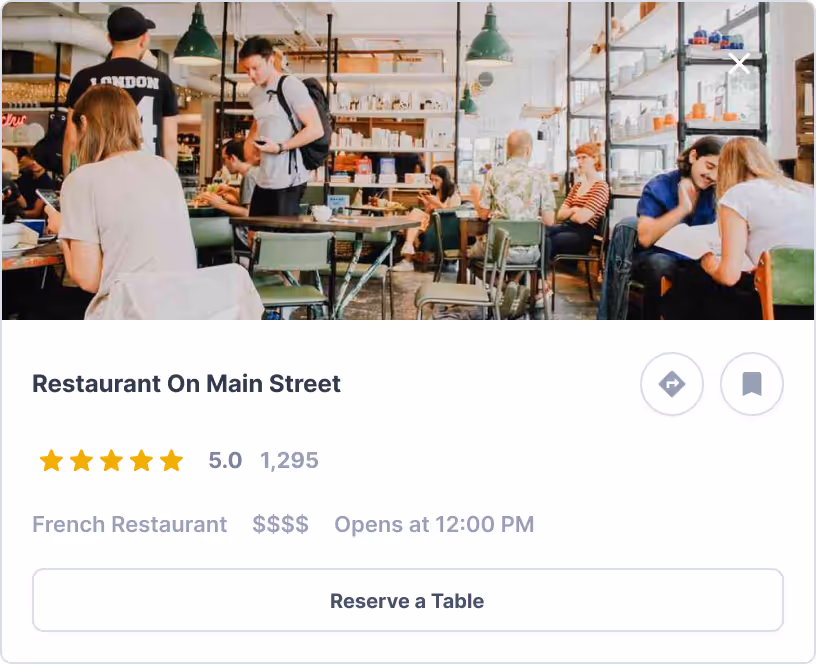Click the 5.0 rating score

[x=225, y=461]
